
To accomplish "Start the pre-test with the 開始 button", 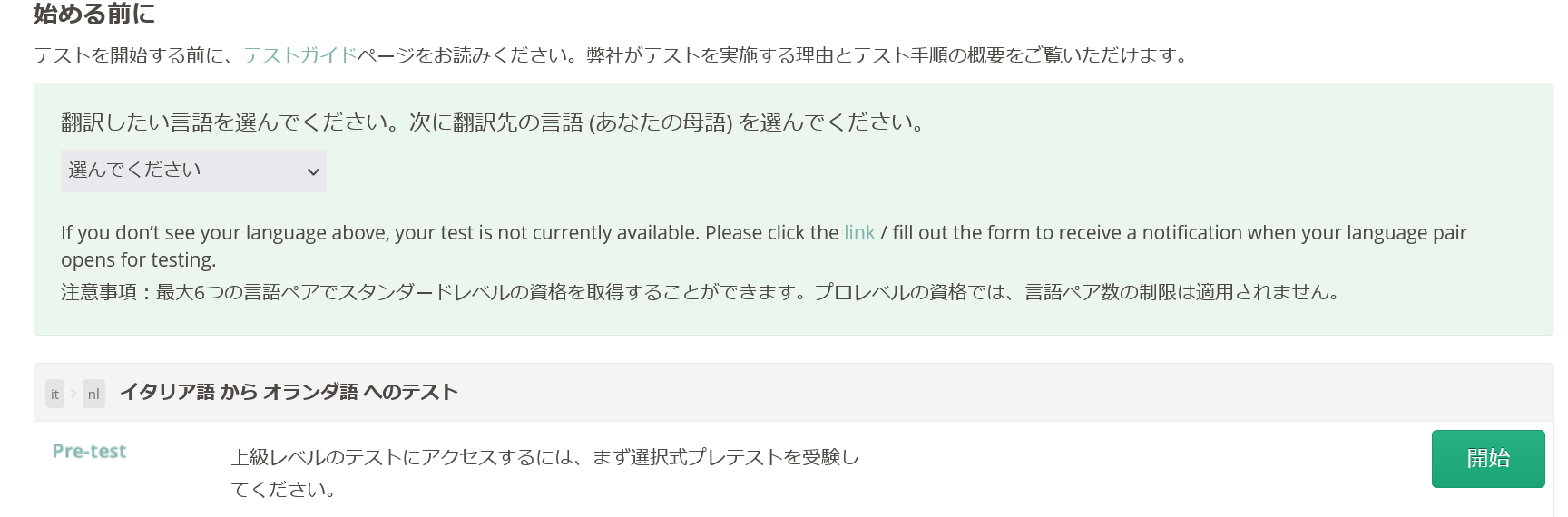I will pyautogui.click(x=1488, y=459).
